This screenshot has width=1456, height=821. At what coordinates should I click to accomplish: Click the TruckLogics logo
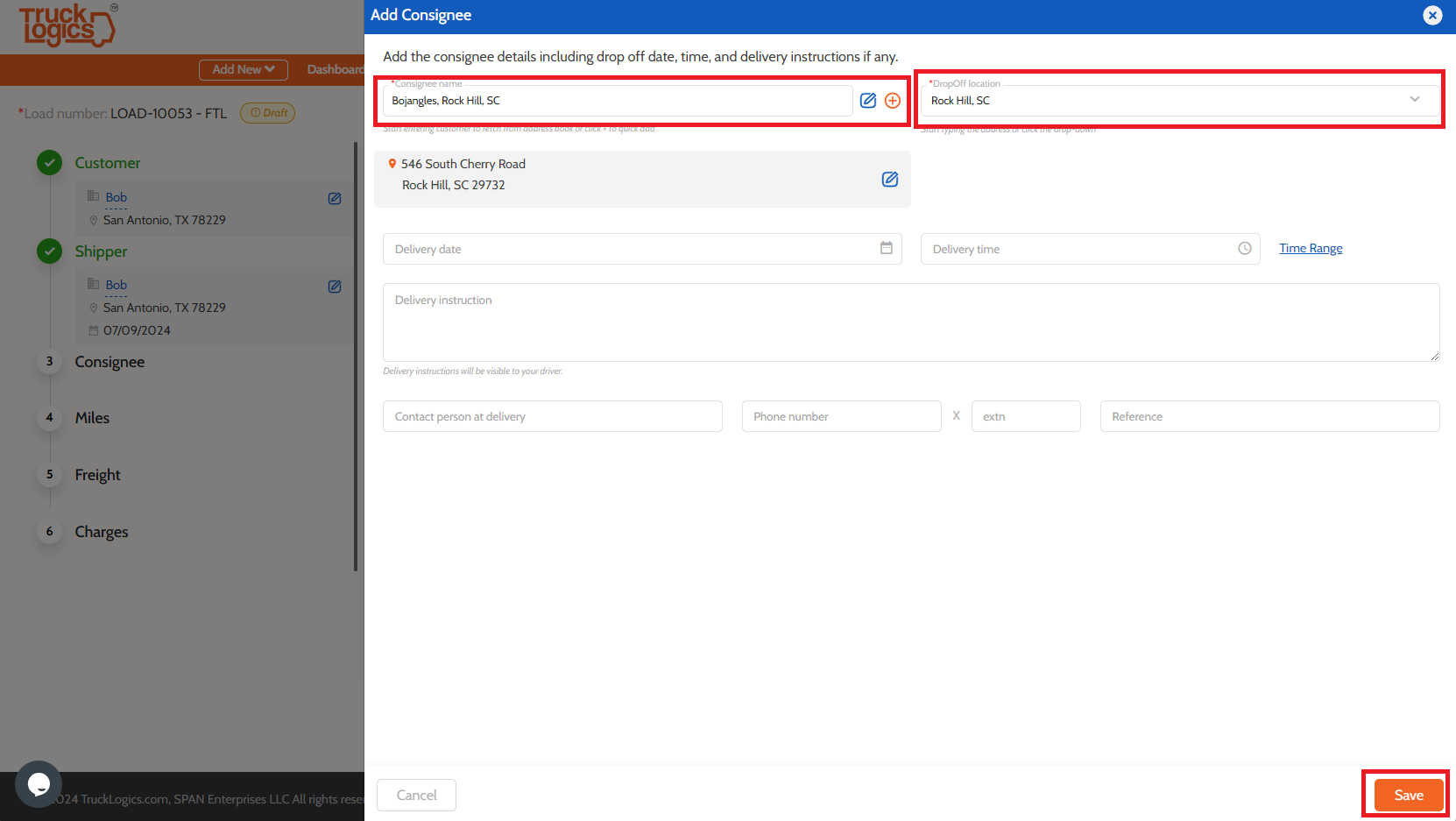(66, 26)
